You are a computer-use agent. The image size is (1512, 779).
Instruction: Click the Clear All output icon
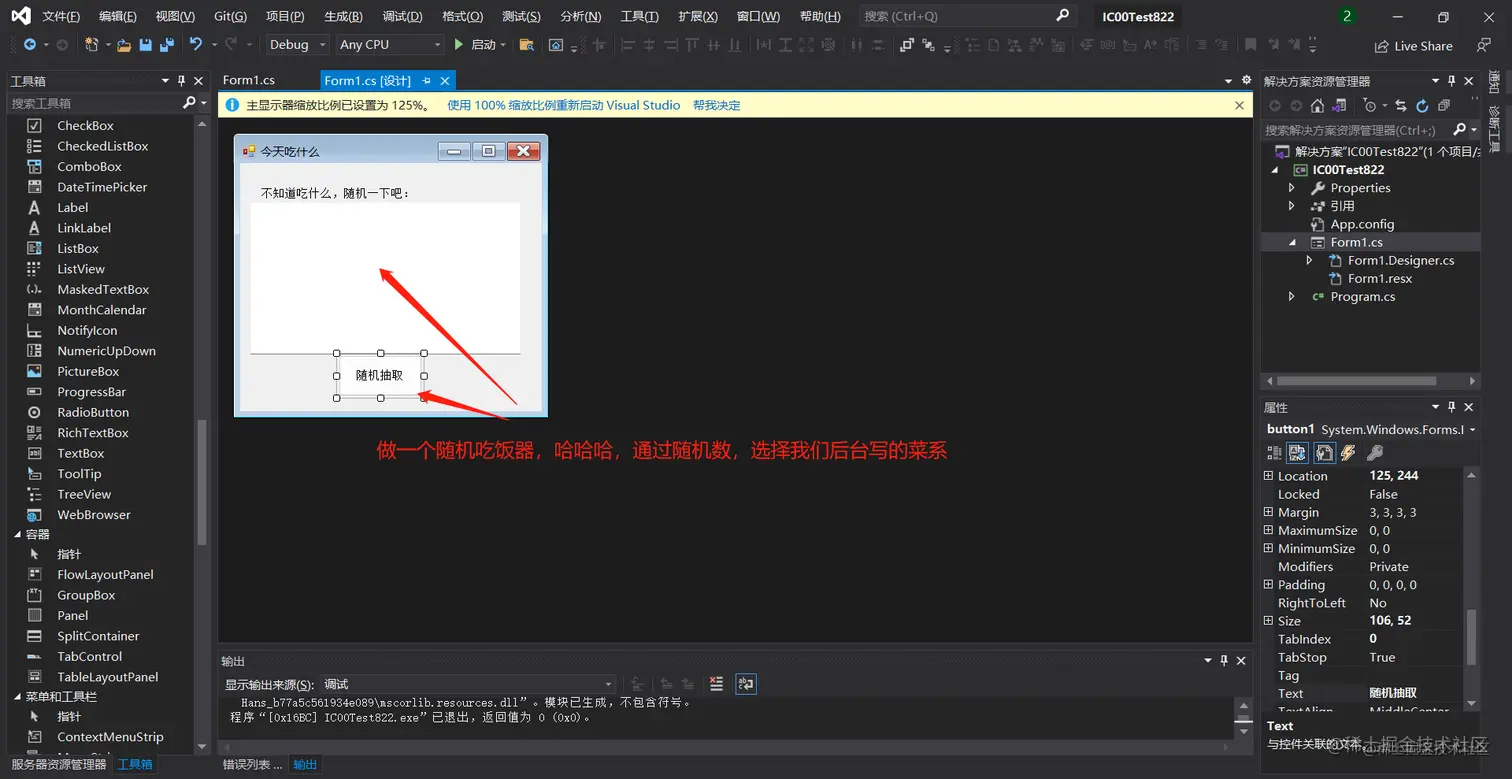click(x=716, y=684)
